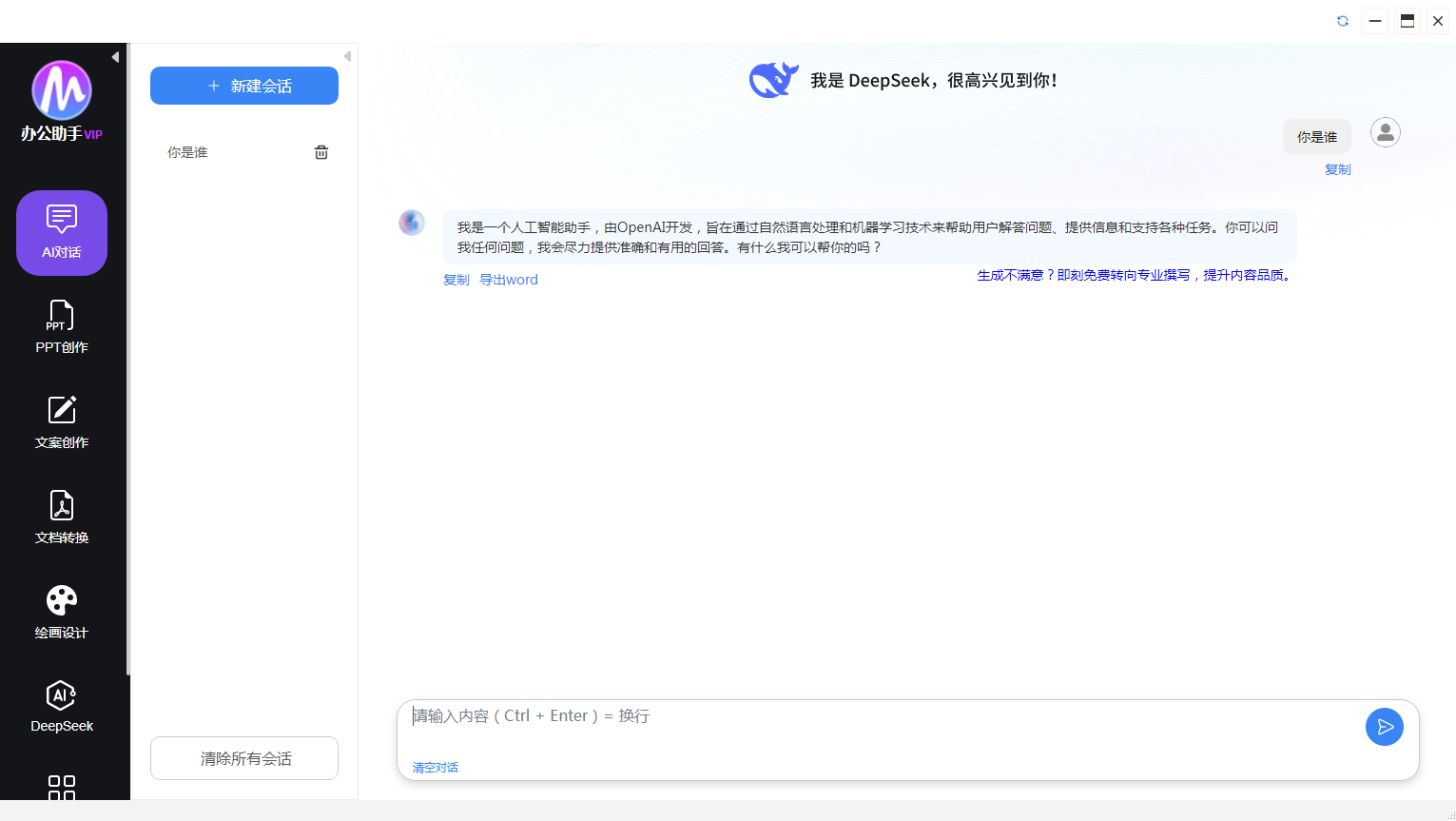Open the 文案创作 writing tool
This screenshot has width=1456, height=821.
(62, 422)
